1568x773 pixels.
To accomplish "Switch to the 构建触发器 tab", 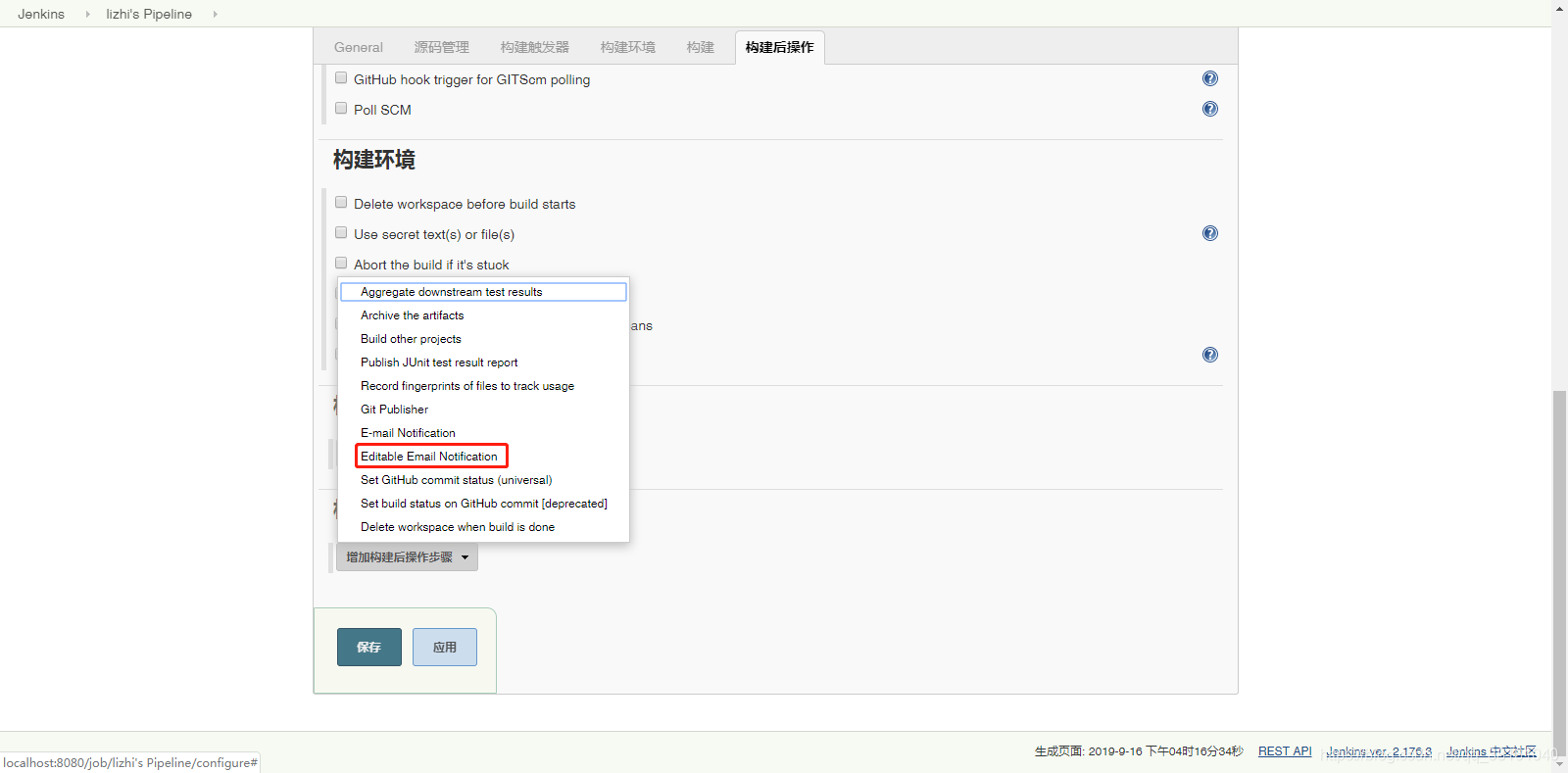I will [534, 47].
